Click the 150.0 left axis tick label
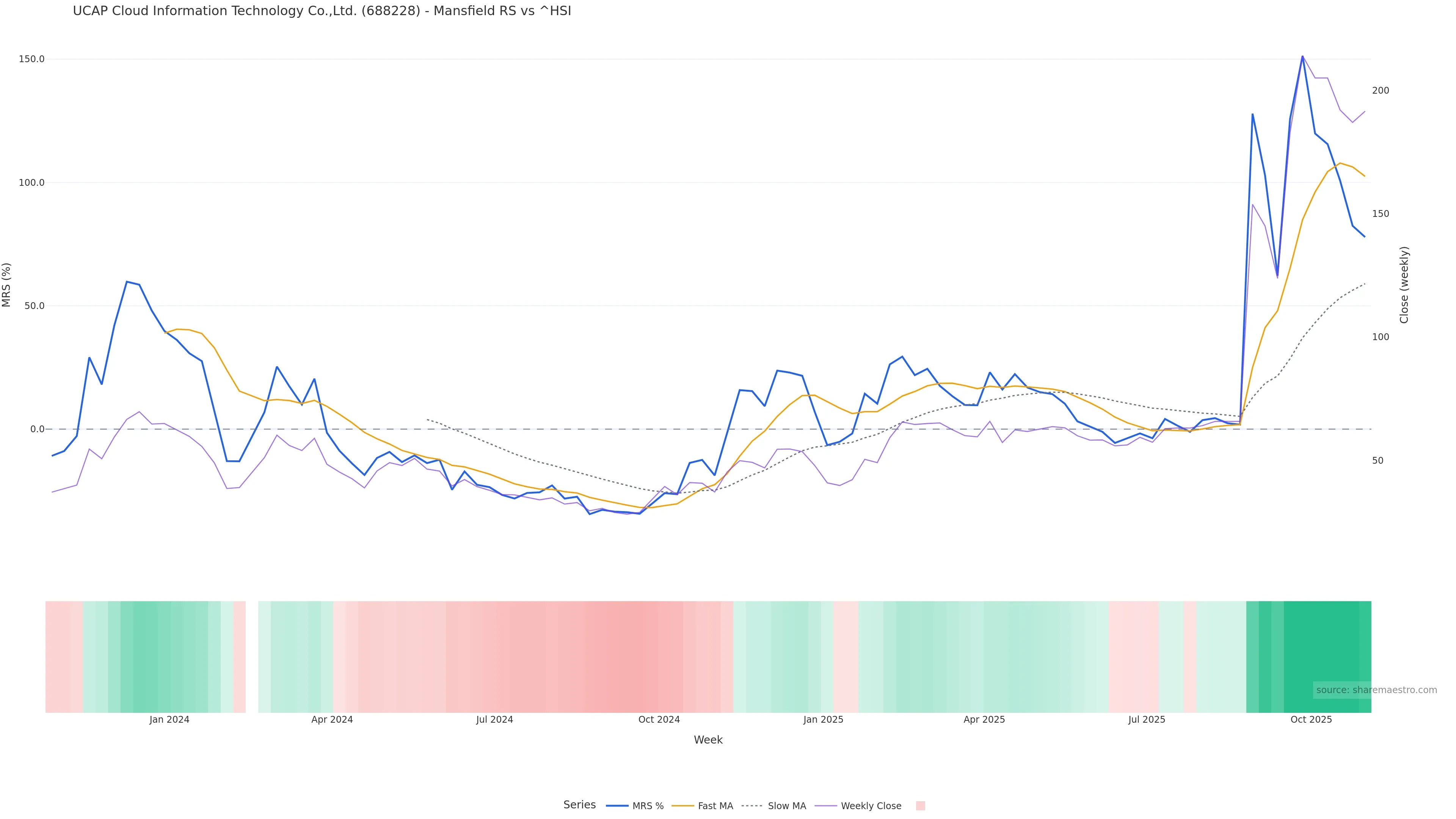Screen dimensions: 1456x819 click(31, 60)
